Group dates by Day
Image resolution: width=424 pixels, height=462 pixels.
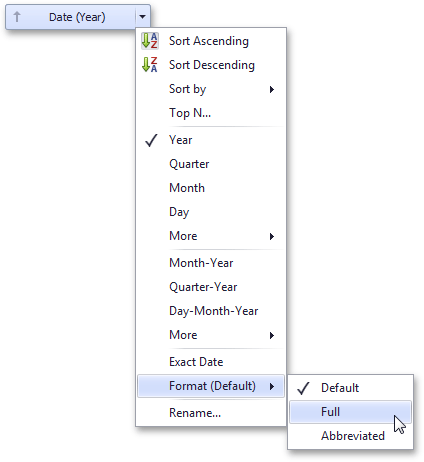(211, 212)
